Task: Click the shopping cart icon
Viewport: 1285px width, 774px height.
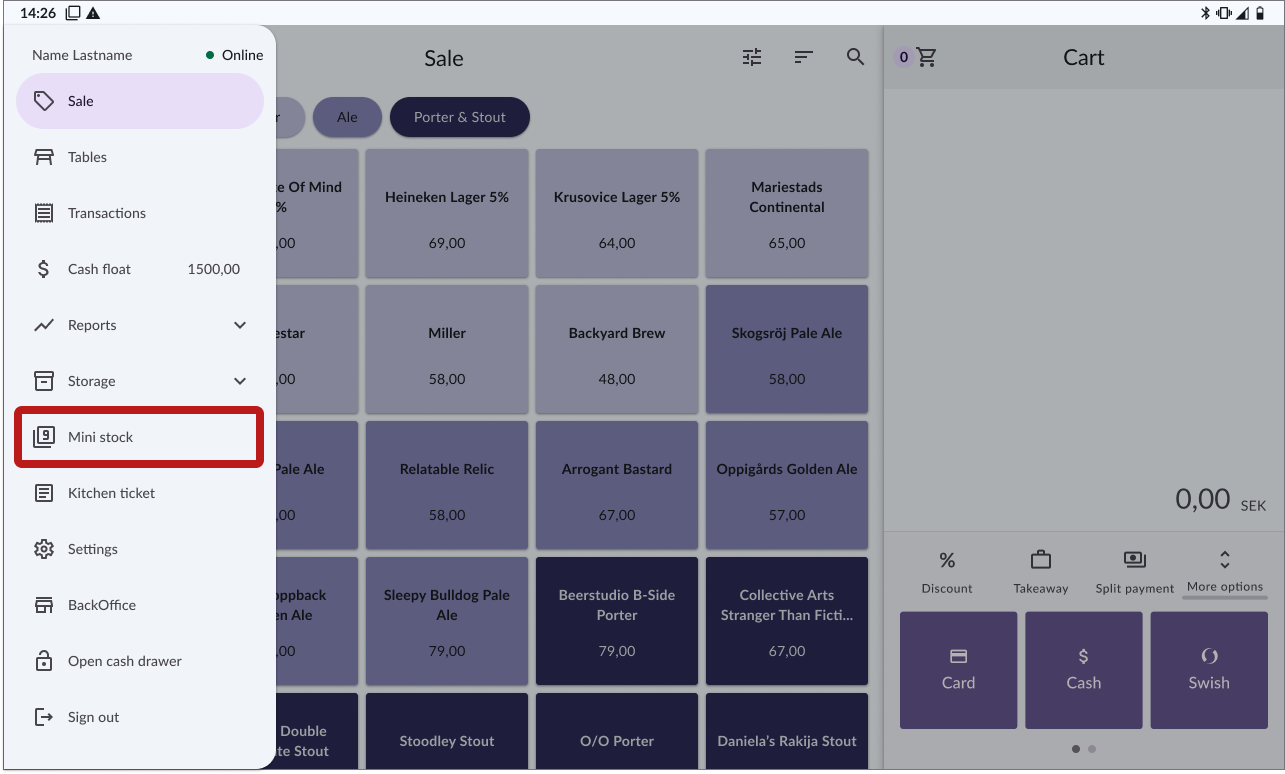Action: pyautogui.click(x=927, y=57)
